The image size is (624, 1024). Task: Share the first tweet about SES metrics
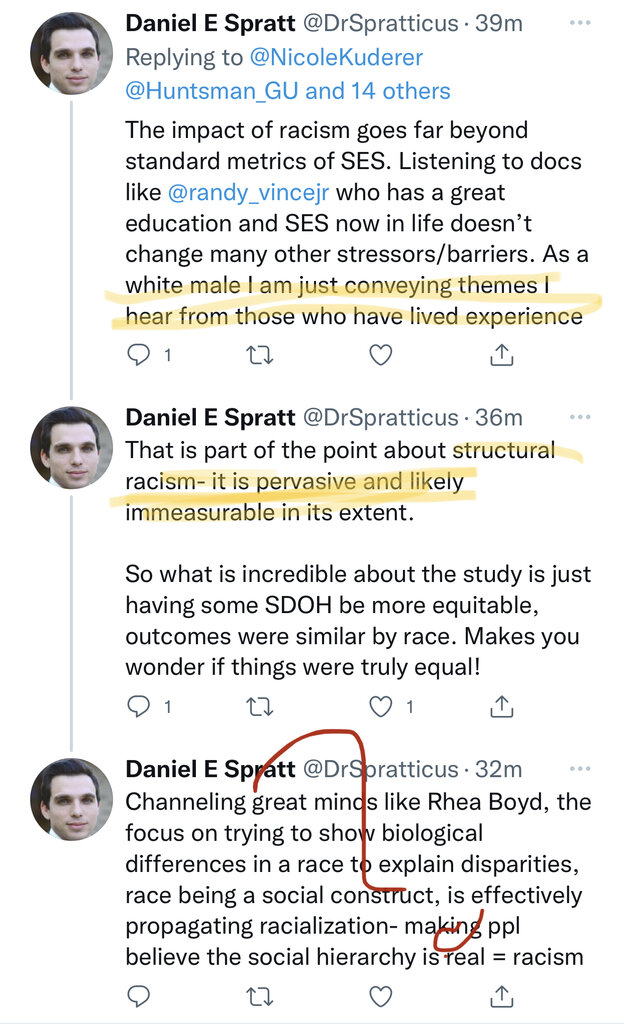(501, 354)
